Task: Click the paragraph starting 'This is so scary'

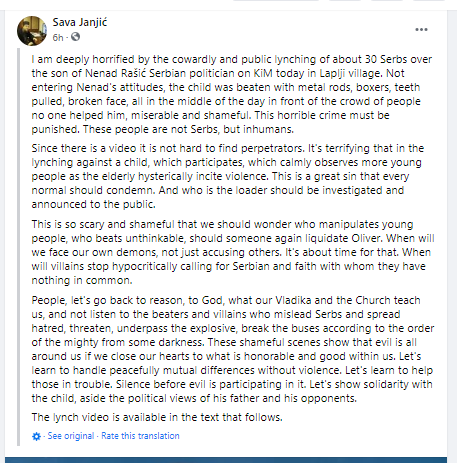Action: coord(233,252)
